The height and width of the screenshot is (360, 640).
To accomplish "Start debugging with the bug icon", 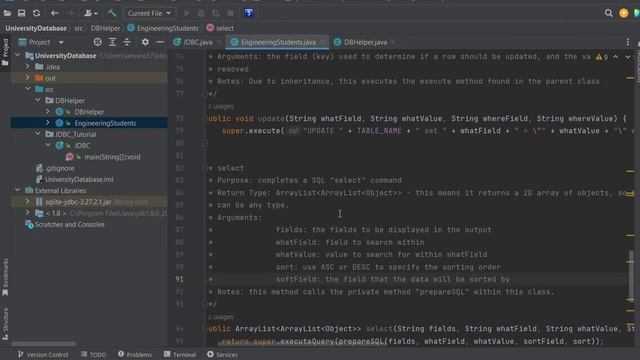I will coord(201,13).
